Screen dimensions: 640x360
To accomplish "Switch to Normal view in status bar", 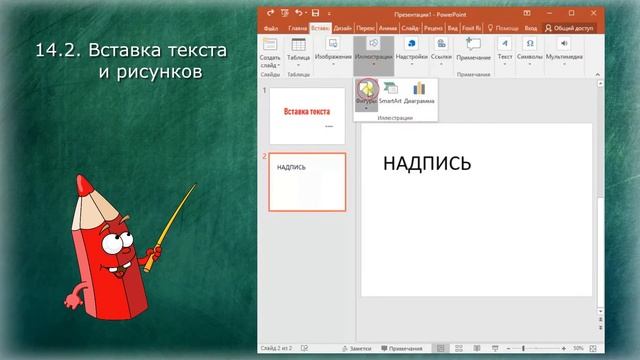I will pyautogui.click(x=440, y=349).
